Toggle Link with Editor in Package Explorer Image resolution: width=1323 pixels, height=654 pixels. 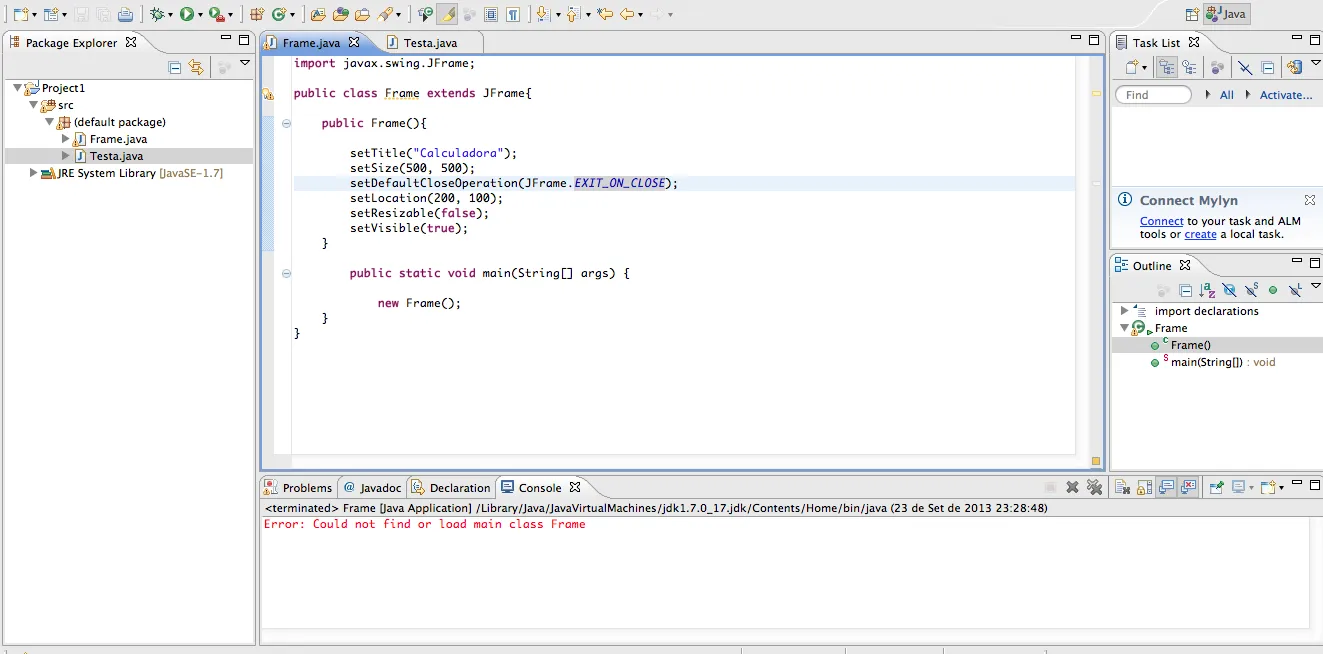click(196, 67)
